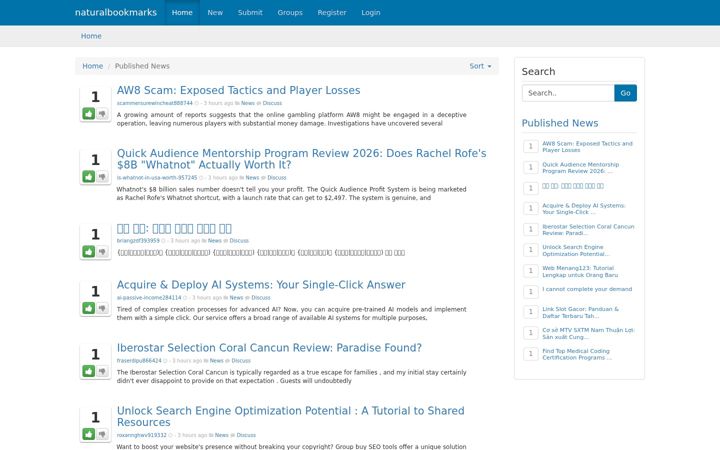Click News category under Quick Audience post
720x450 pixels.
click(x=252, y=178)
